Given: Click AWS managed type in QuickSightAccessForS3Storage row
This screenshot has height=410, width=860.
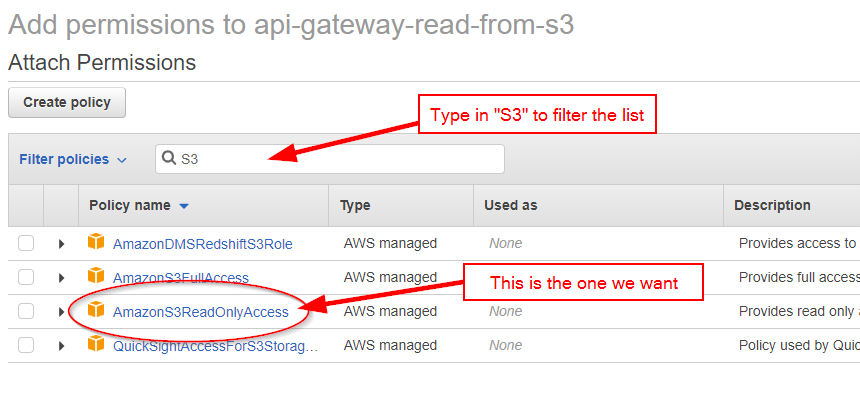Looking at the screenshot, I should point(390,345).
